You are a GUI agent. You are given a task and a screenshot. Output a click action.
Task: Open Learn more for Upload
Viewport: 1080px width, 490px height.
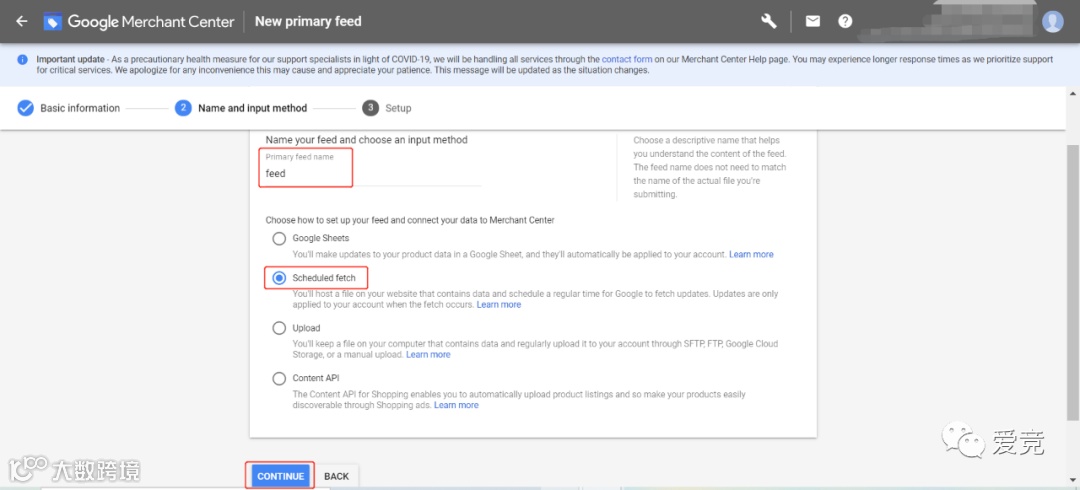[x=428, y=354]
